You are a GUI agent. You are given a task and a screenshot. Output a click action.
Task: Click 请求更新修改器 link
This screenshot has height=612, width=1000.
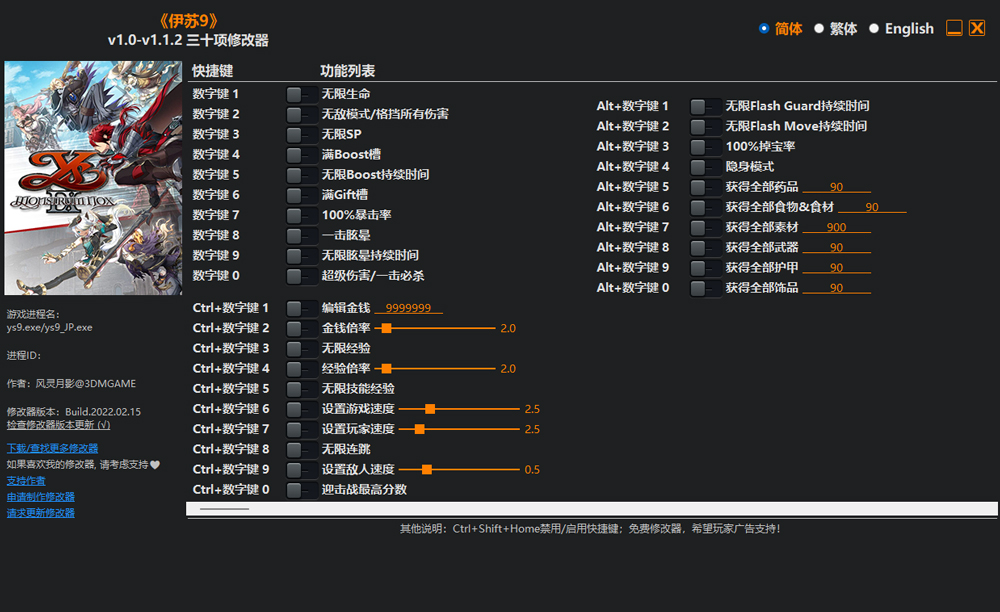tap(41, 513)
